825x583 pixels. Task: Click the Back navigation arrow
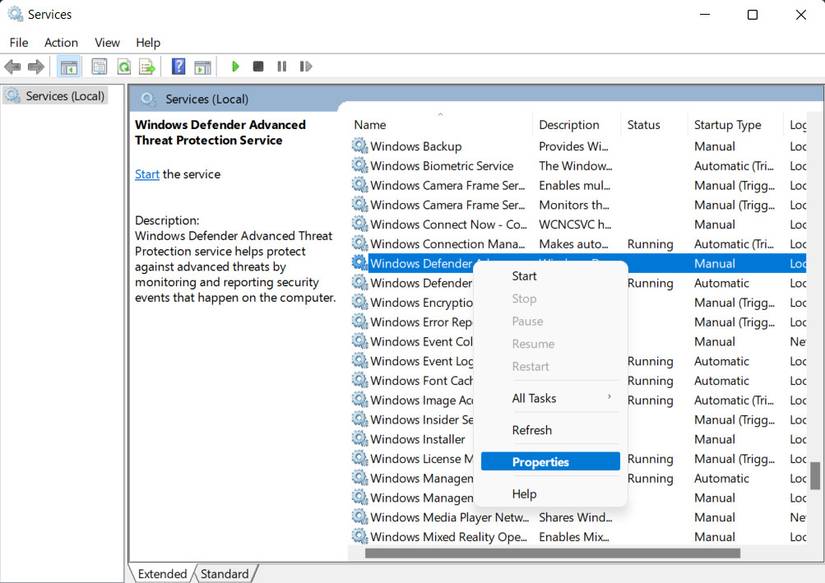tap(13, 66)
